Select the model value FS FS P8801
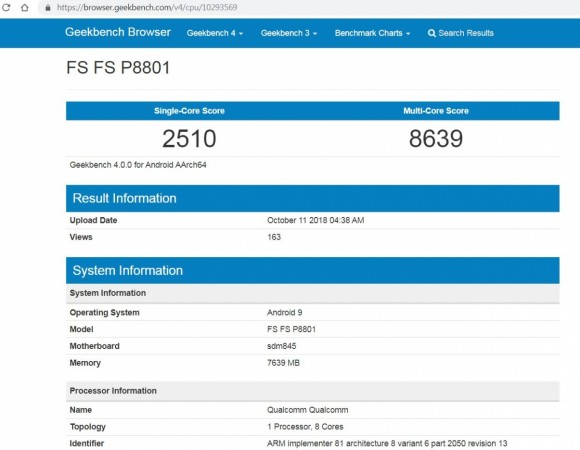The image size is (580, 450). coord(291,329)
